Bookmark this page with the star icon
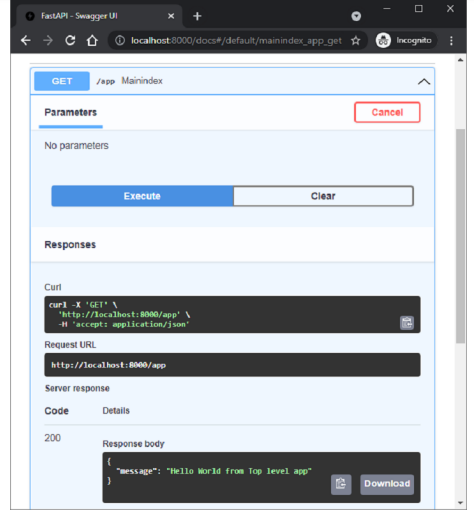This screenshot has width=474, height=516. coord(355,41)
